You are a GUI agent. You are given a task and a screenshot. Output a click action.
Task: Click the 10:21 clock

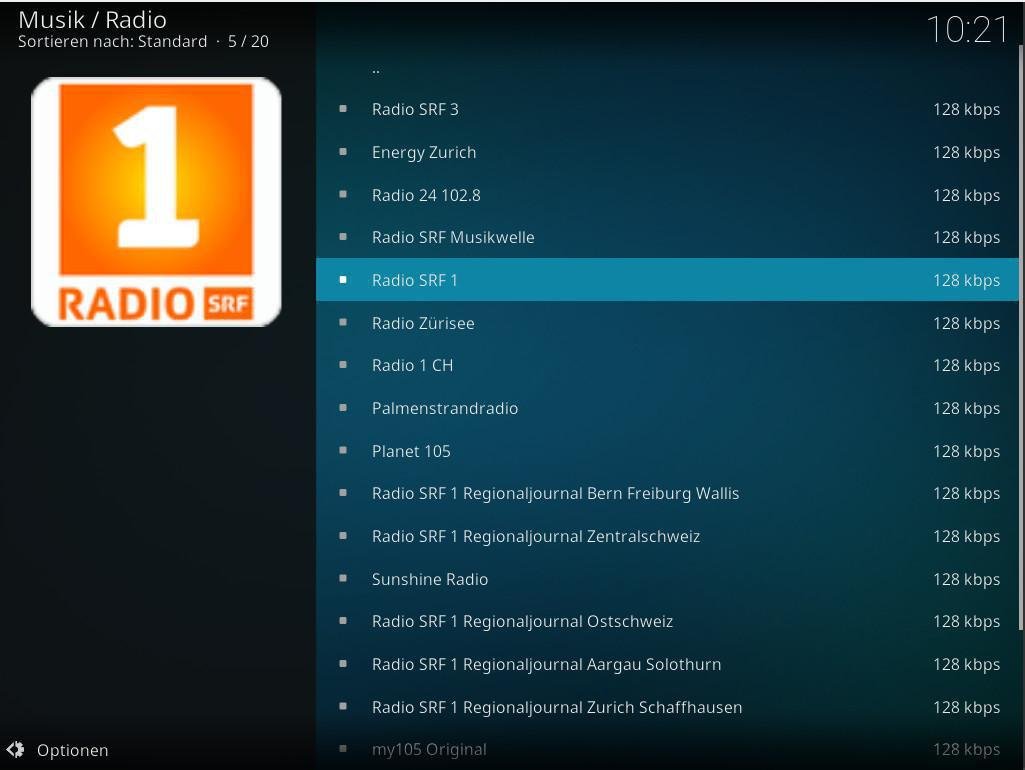967,30
